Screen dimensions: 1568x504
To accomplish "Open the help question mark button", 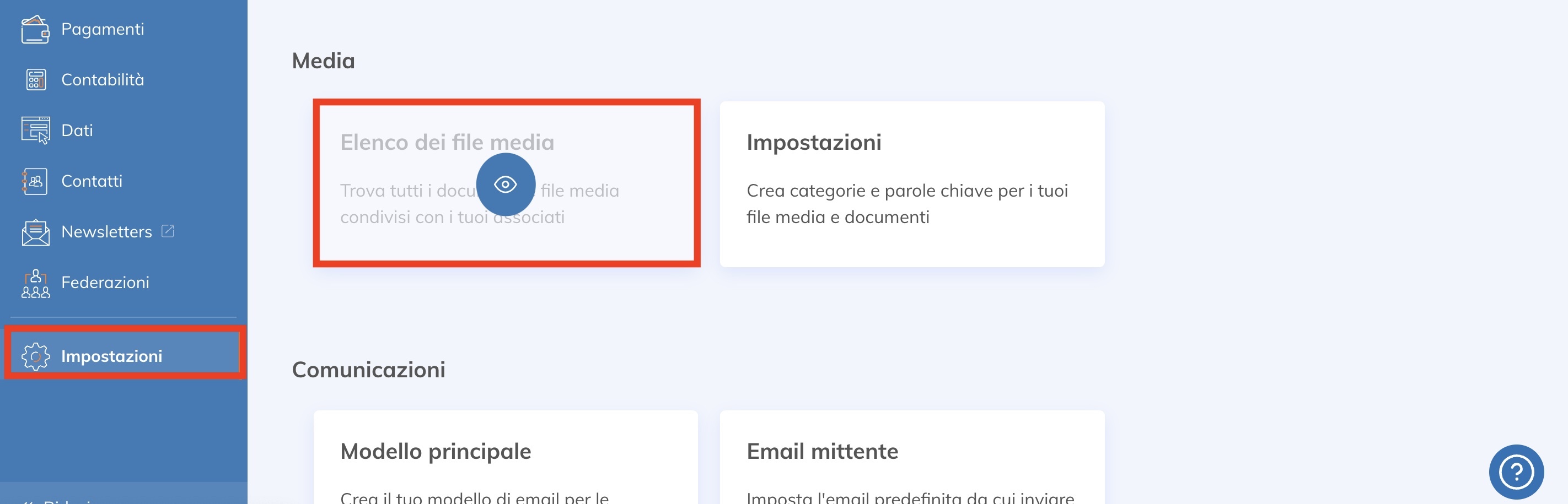I will 1516,471.
